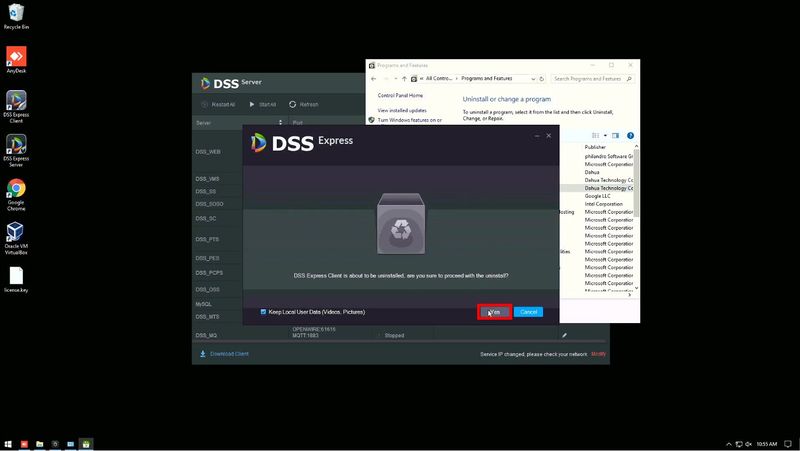
Task: Confirm uninstall with the Yes button
Action: [x=494, y=312]
